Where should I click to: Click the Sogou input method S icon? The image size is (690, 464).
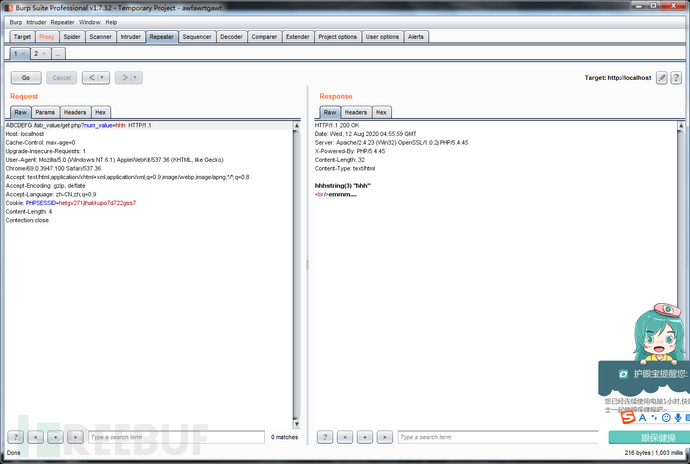coord(628,417)
